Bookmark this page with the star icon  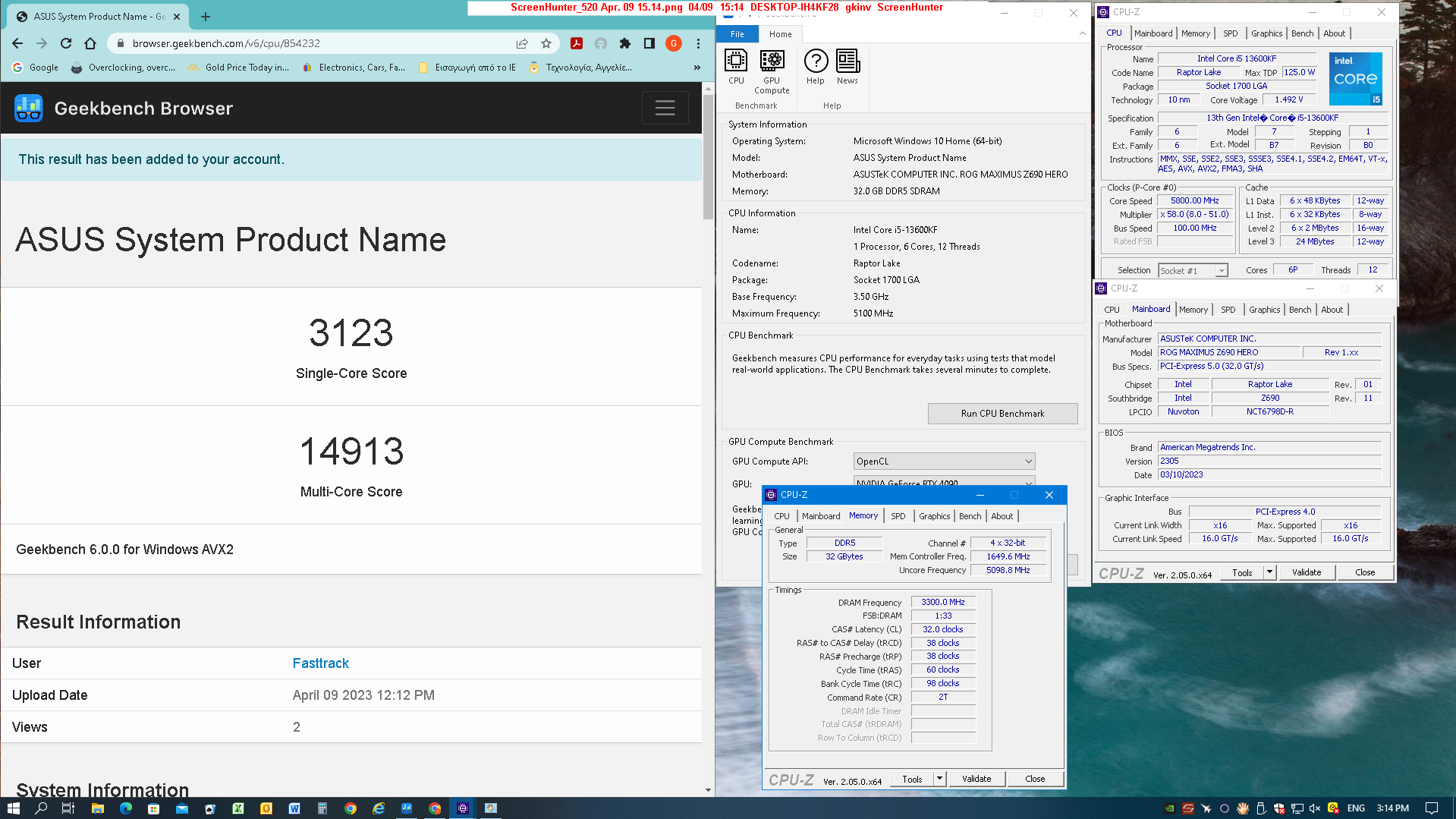[x=546, y=43]
